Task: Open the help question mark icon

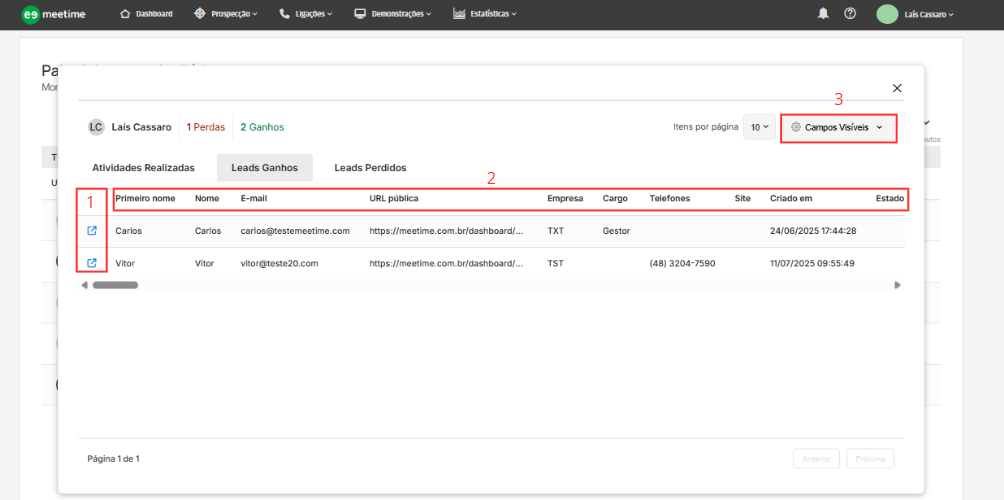Action: pyautogui.click(x=850, y=13)
